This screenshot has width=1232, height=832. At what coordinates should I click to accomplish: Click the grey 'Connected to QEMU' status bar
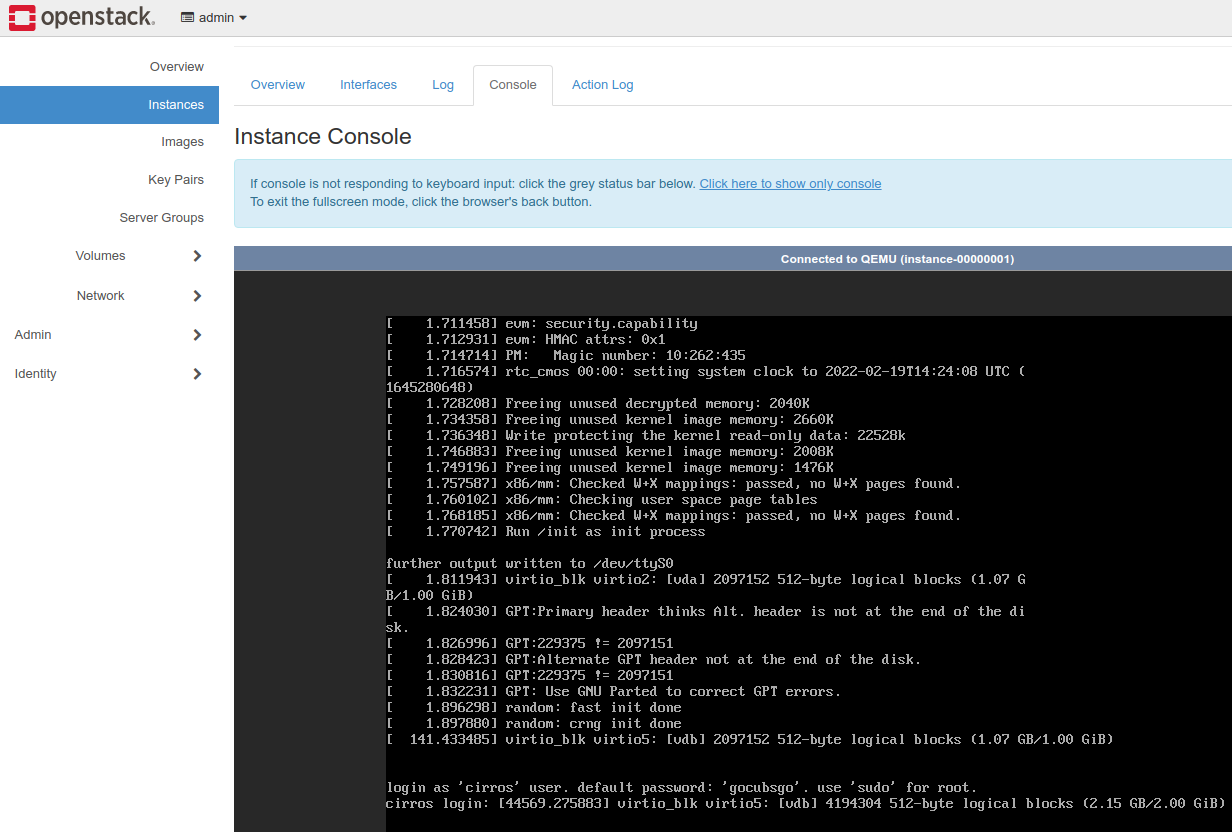[733, 259]
